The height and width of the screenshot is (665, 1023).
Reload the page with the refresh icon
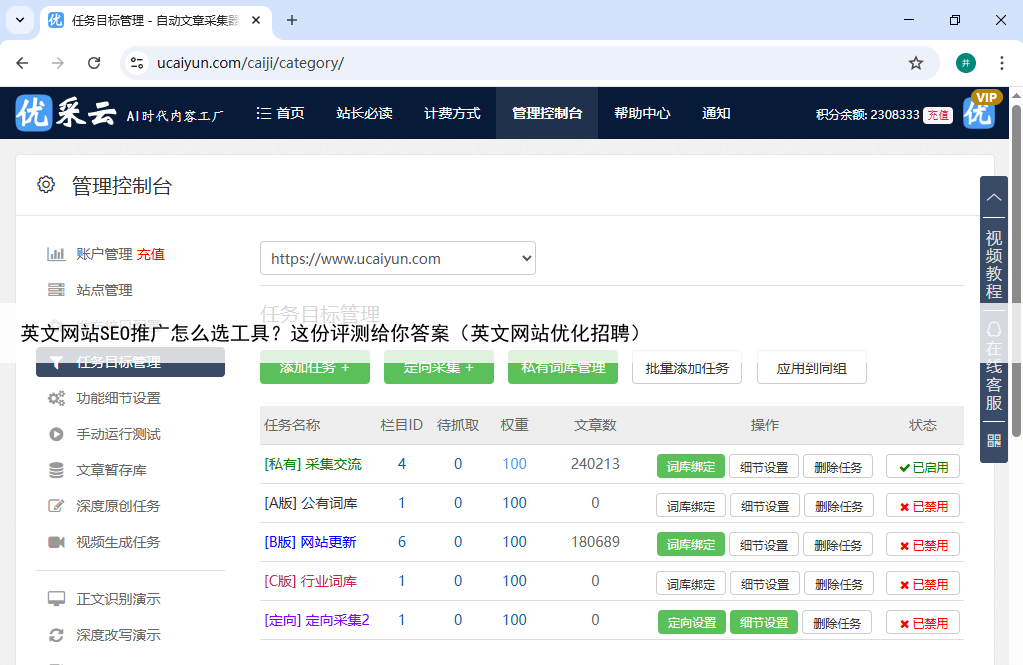click(x=94, y=63)
